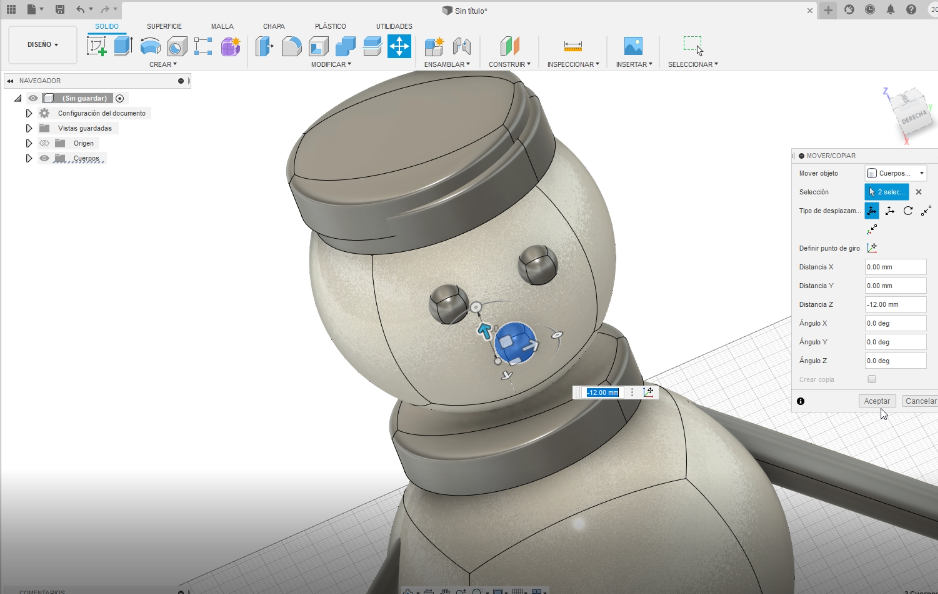Click the Measure icon above INSPECCIONAR
938x594 pixels.
(x=573, y=46)
